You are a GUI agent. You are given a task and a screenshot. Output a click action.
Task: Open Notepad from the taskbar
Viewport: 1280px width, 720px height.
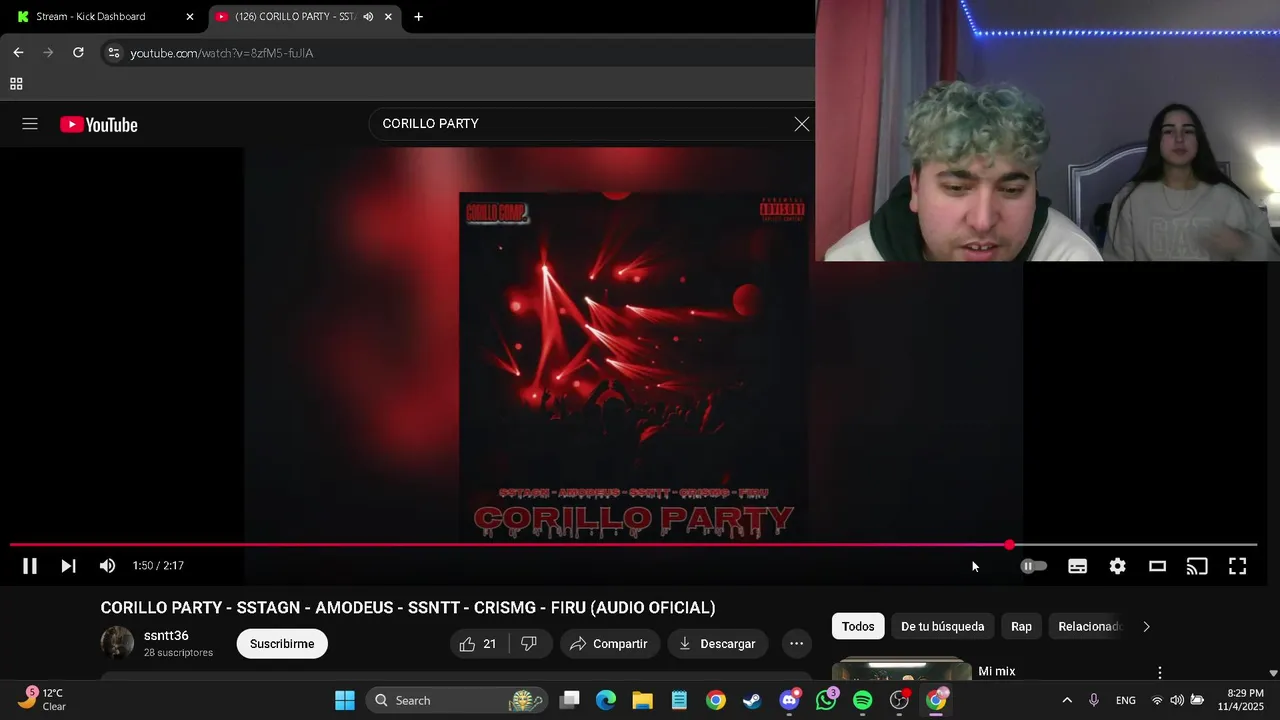(x=679, y=700)
